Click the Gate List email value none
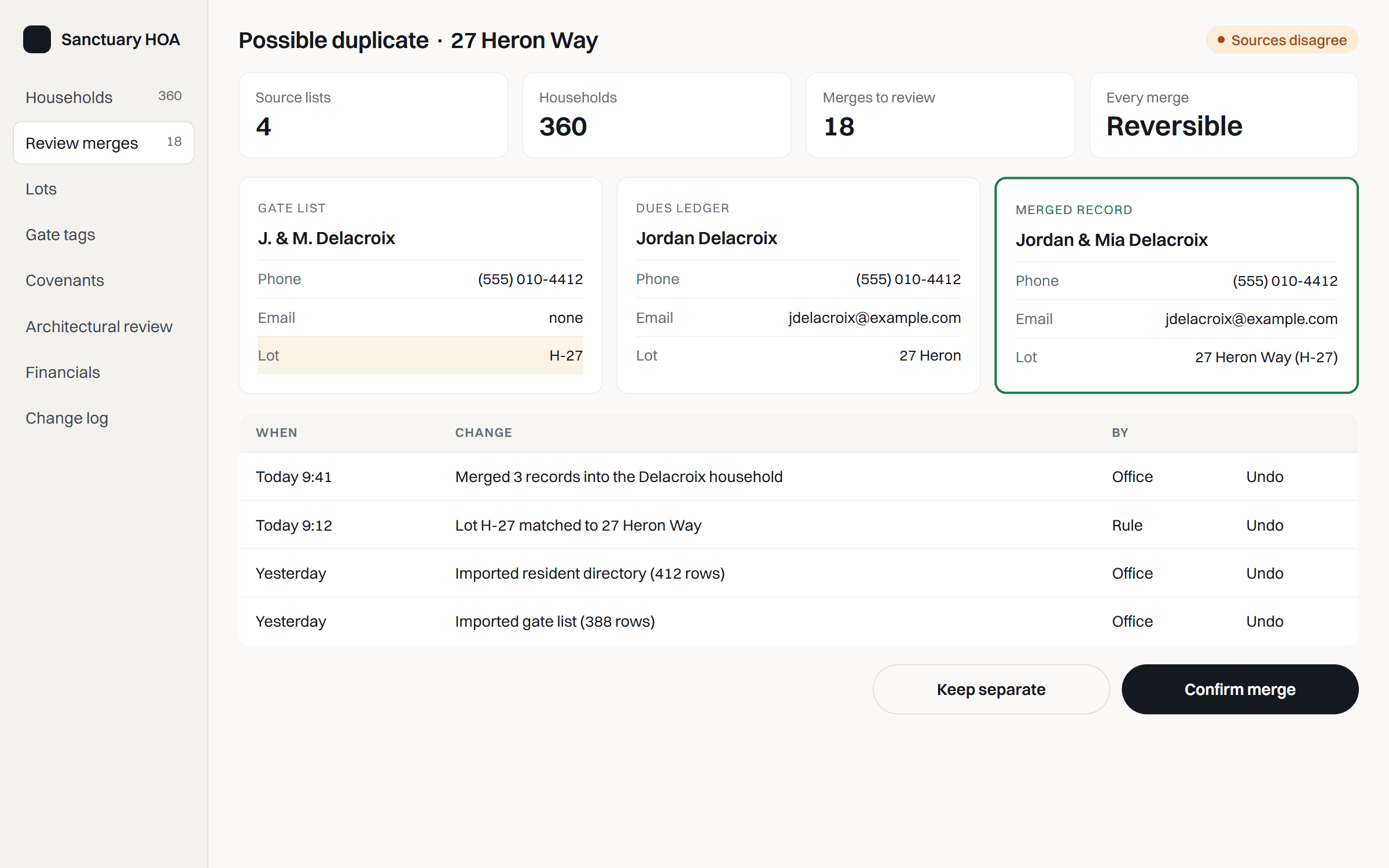 coord(565,318)
